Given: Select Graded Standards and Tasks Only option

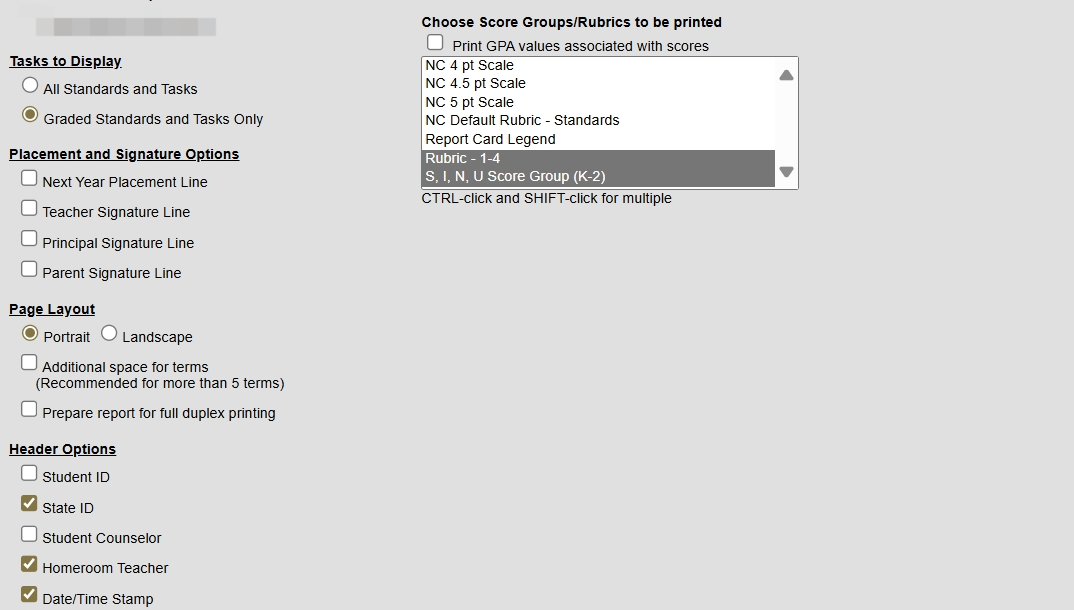Looking at the screenshot, I should pyautogui.click(x=29, y=115).
